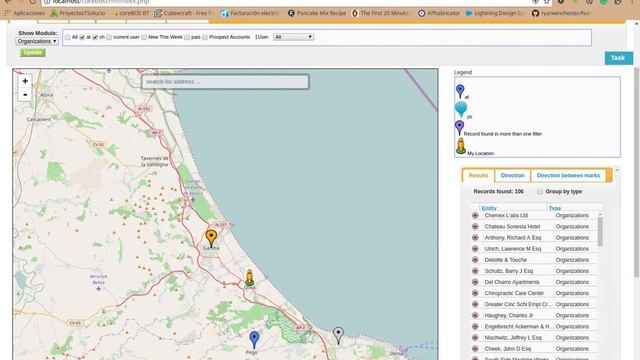640x360 pixels.
Task: Click the search for address field
Action: [x=225, y=82]
